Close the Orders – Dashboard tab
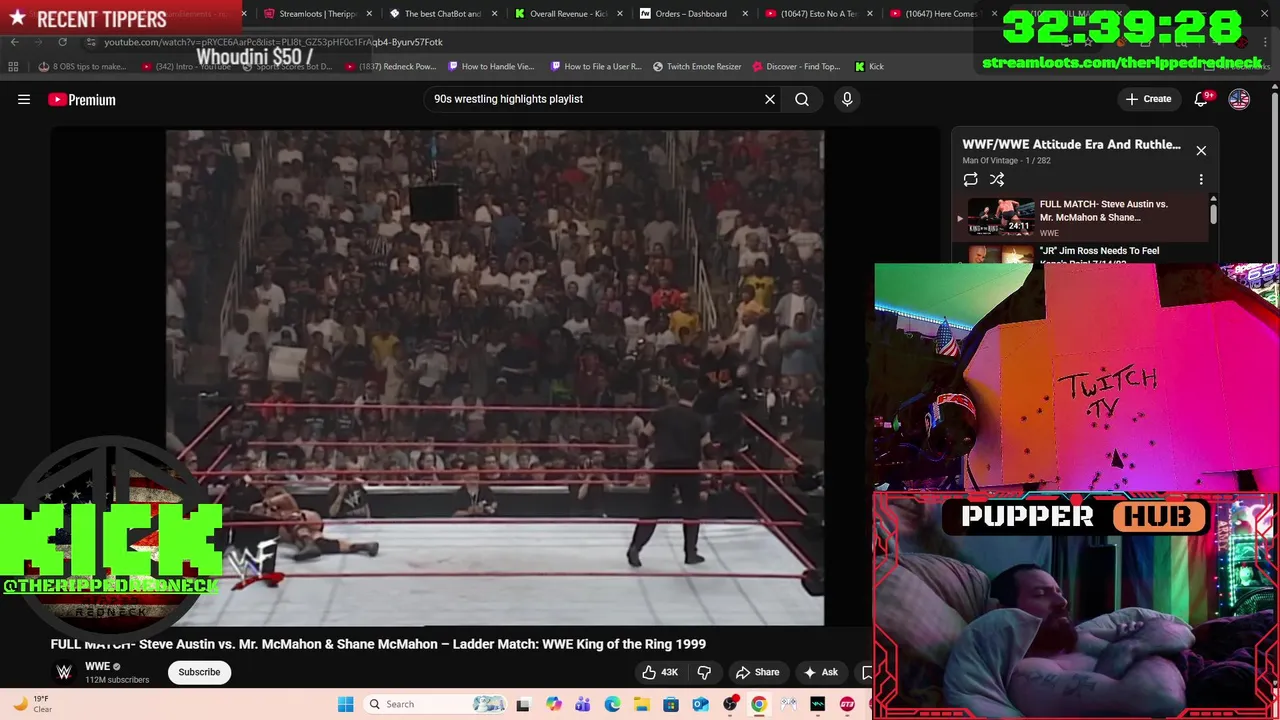This screenshot has width=1280, height=720. tap(745, 14)
